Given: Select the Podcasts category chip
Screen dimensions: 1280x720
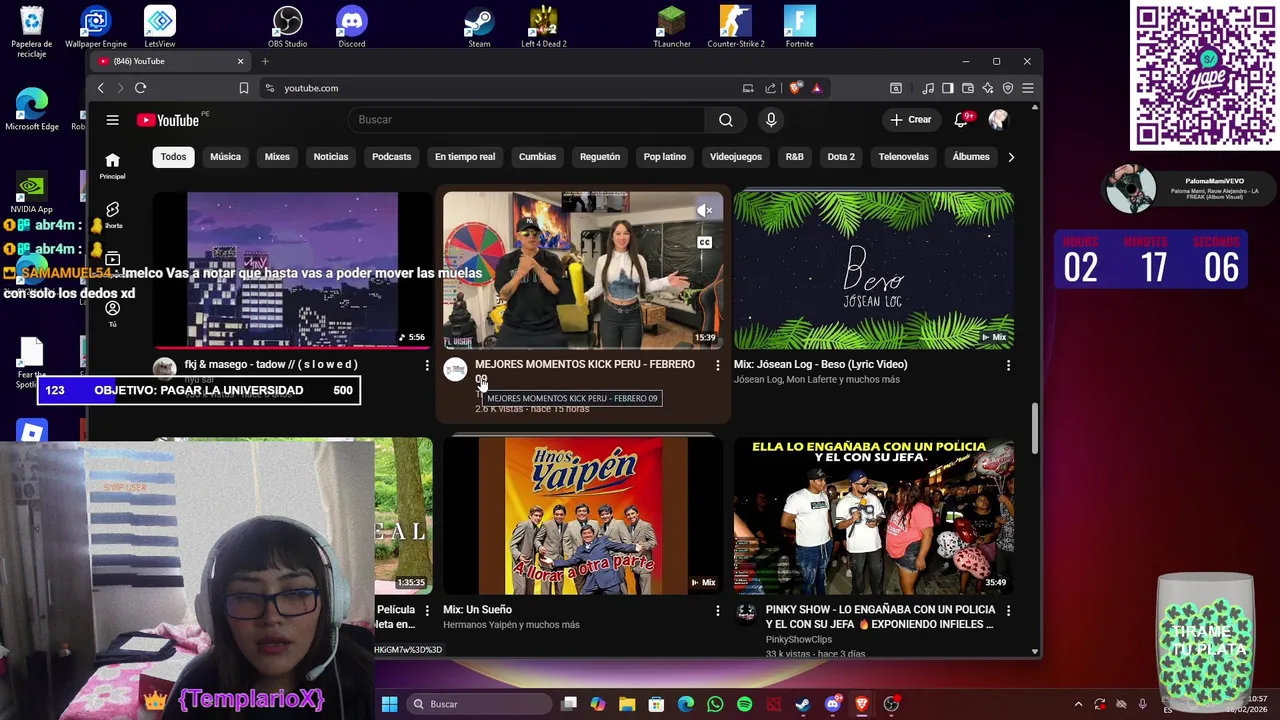Looking at the screenshot, I should point(391,157).
